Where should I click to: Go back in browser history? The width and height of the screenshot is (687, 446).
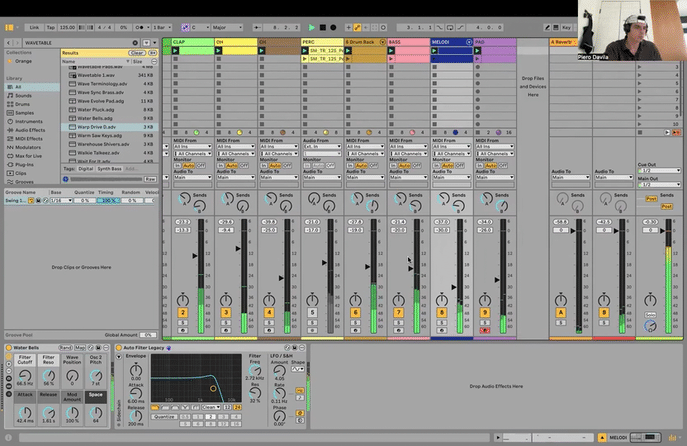[8, 43]
